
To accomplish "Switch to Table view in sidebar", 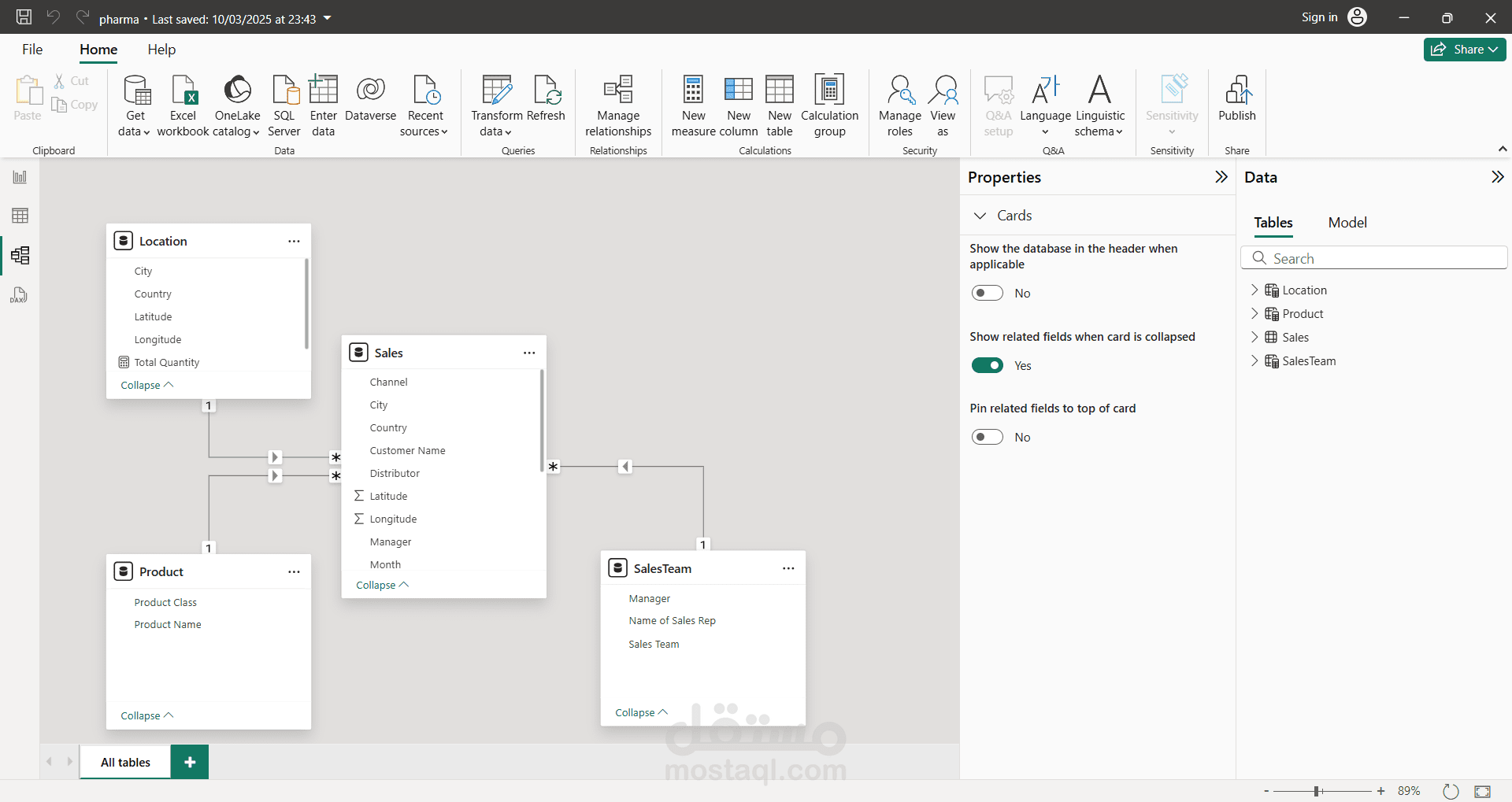I will point(20,216).
